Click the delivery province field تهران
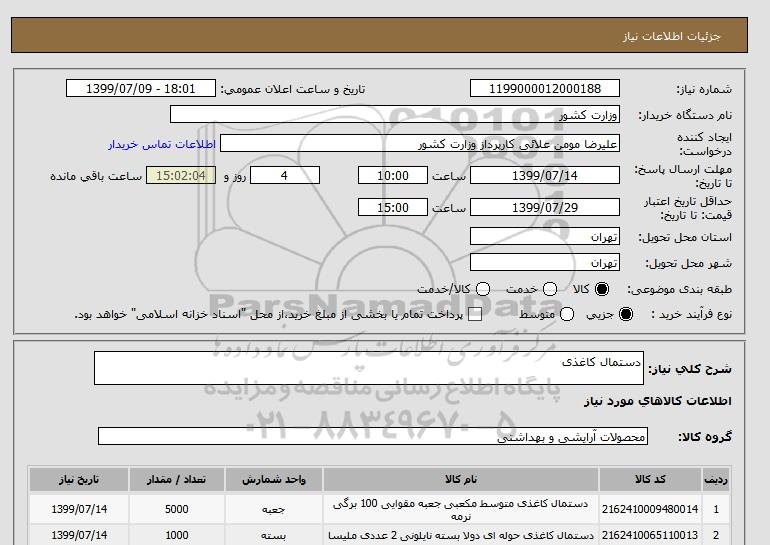The width and height of the screenshot is (770, 545). 545,236
